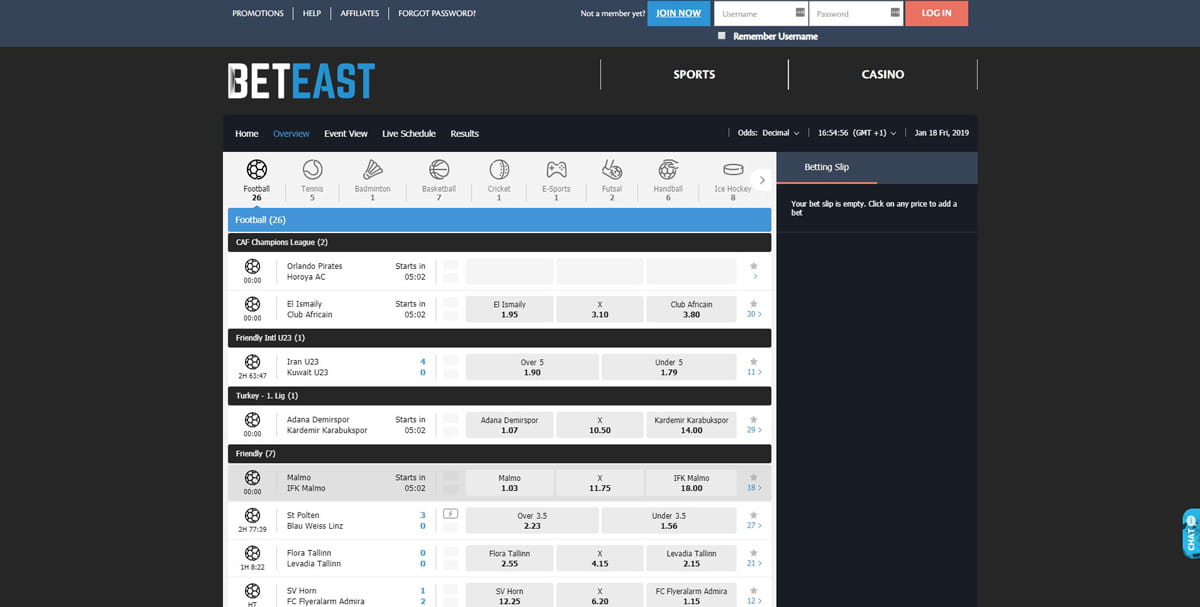Select the Badminton sport icon
Screen dimensions: 1200x607
372,169
